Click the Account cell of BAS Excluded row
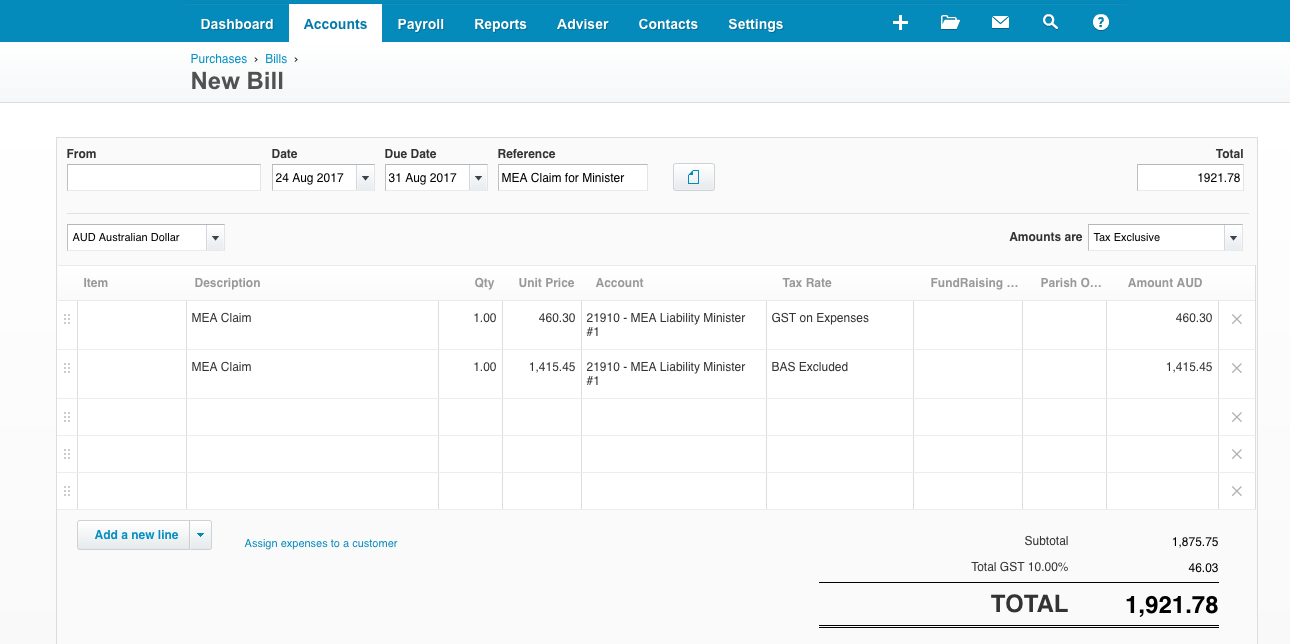 pos(674,374)
